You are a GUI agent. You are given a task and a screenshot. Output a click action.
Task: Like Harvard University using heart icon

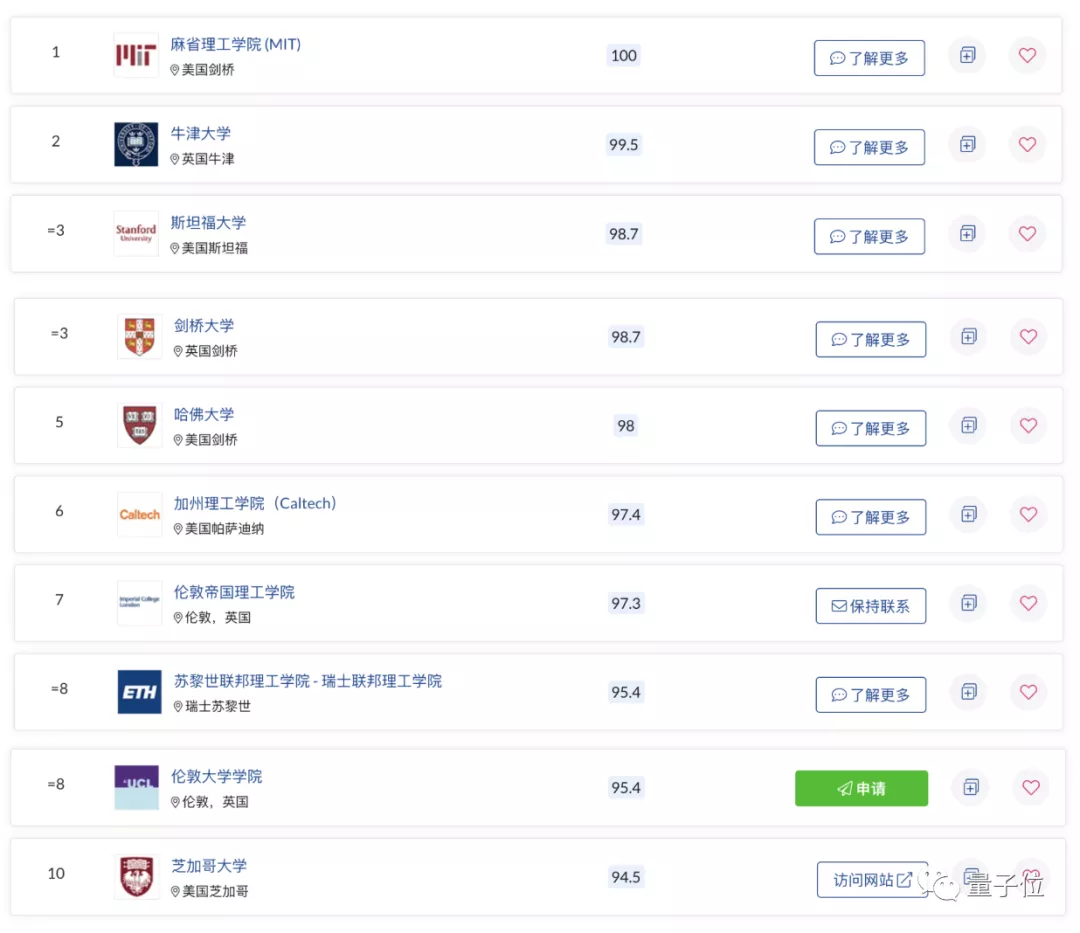coord(1028,425)
